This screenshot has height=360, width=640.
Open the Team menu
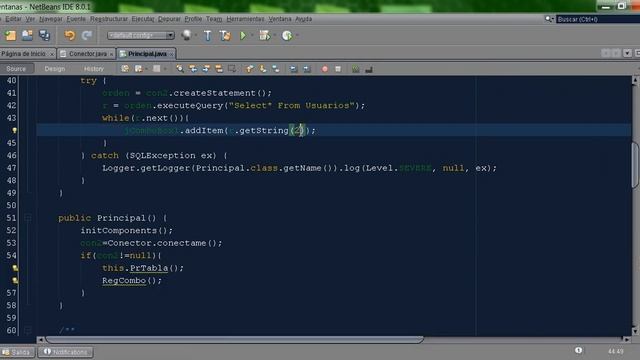(214, 19)
